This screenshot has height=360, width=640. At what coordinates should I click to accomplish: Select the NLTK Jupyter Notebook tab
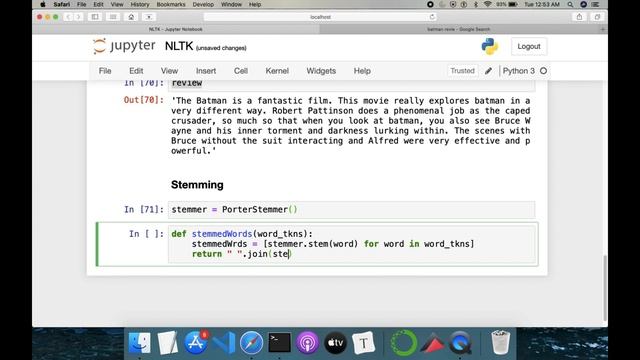pyautogui.click(x=176, y=29)
